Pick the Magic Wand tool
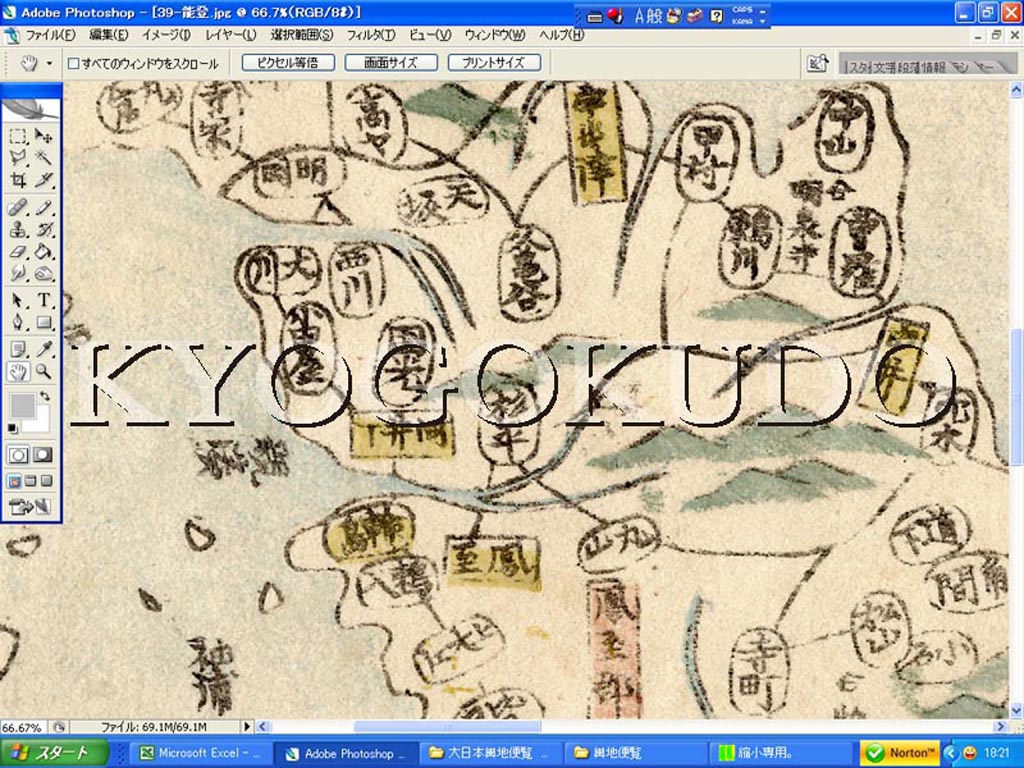Viewport: 1024px width, 768px height. click(x=43, y=157)
